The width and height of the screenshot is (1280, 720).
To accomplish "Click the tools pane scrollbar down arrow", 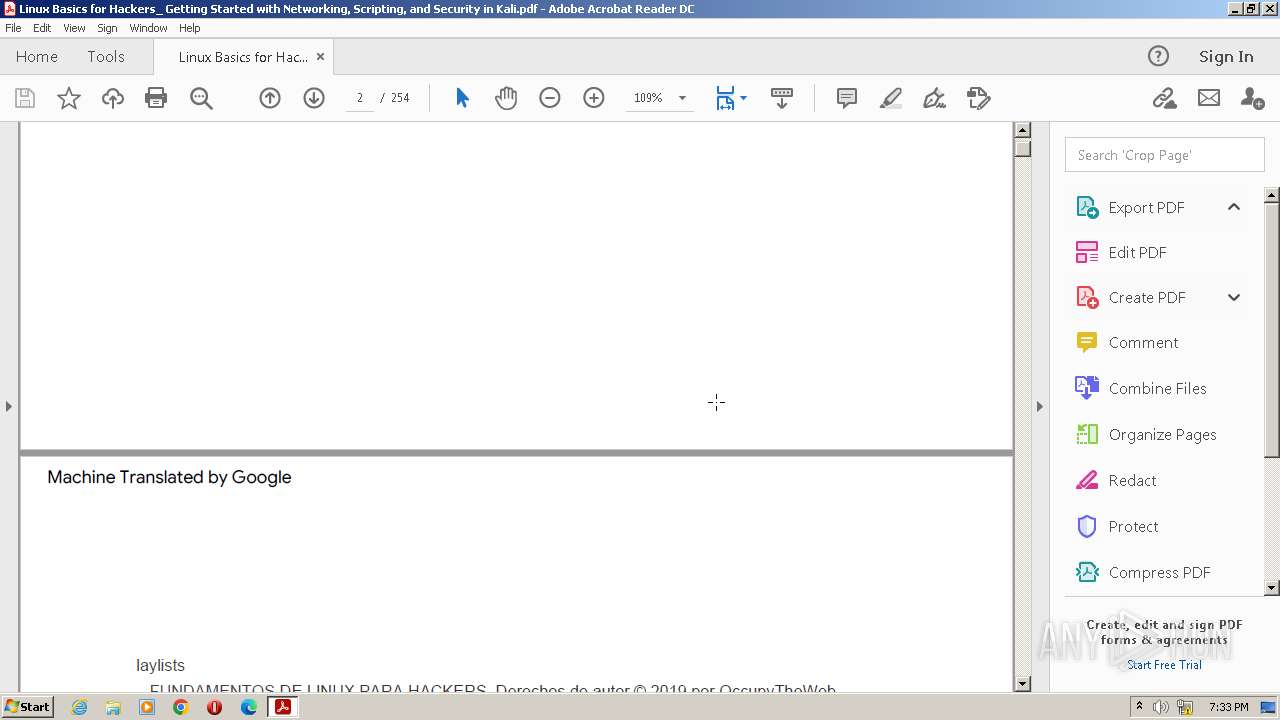I will click(1272, 588).
